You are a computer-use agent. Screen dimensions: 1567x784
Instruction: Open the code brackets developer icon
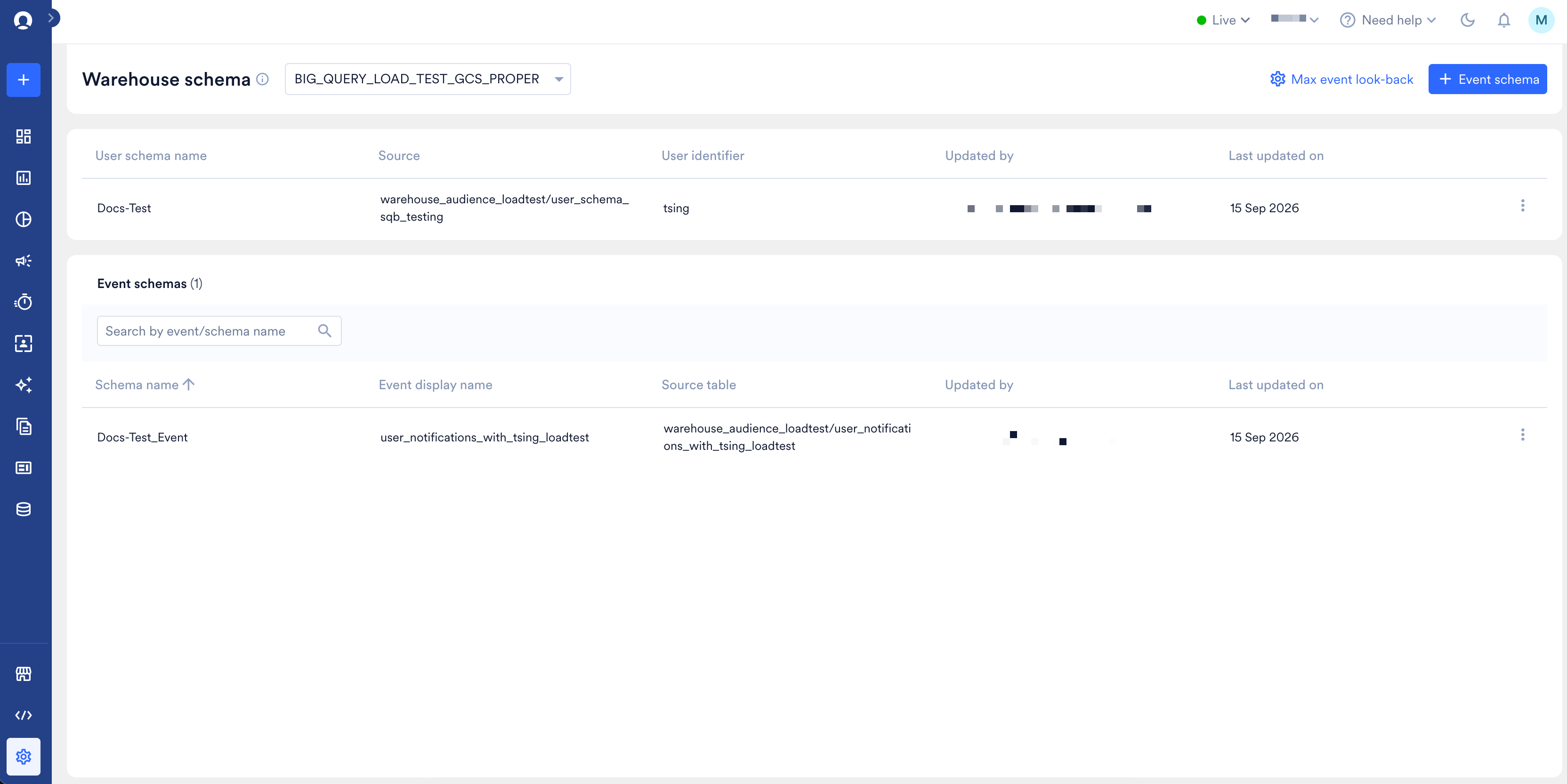[23, 715]
